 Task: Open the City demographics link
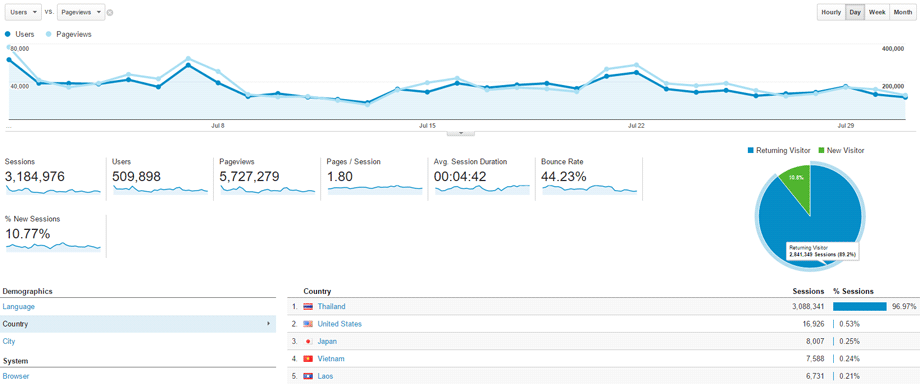(x=9, y=341)
